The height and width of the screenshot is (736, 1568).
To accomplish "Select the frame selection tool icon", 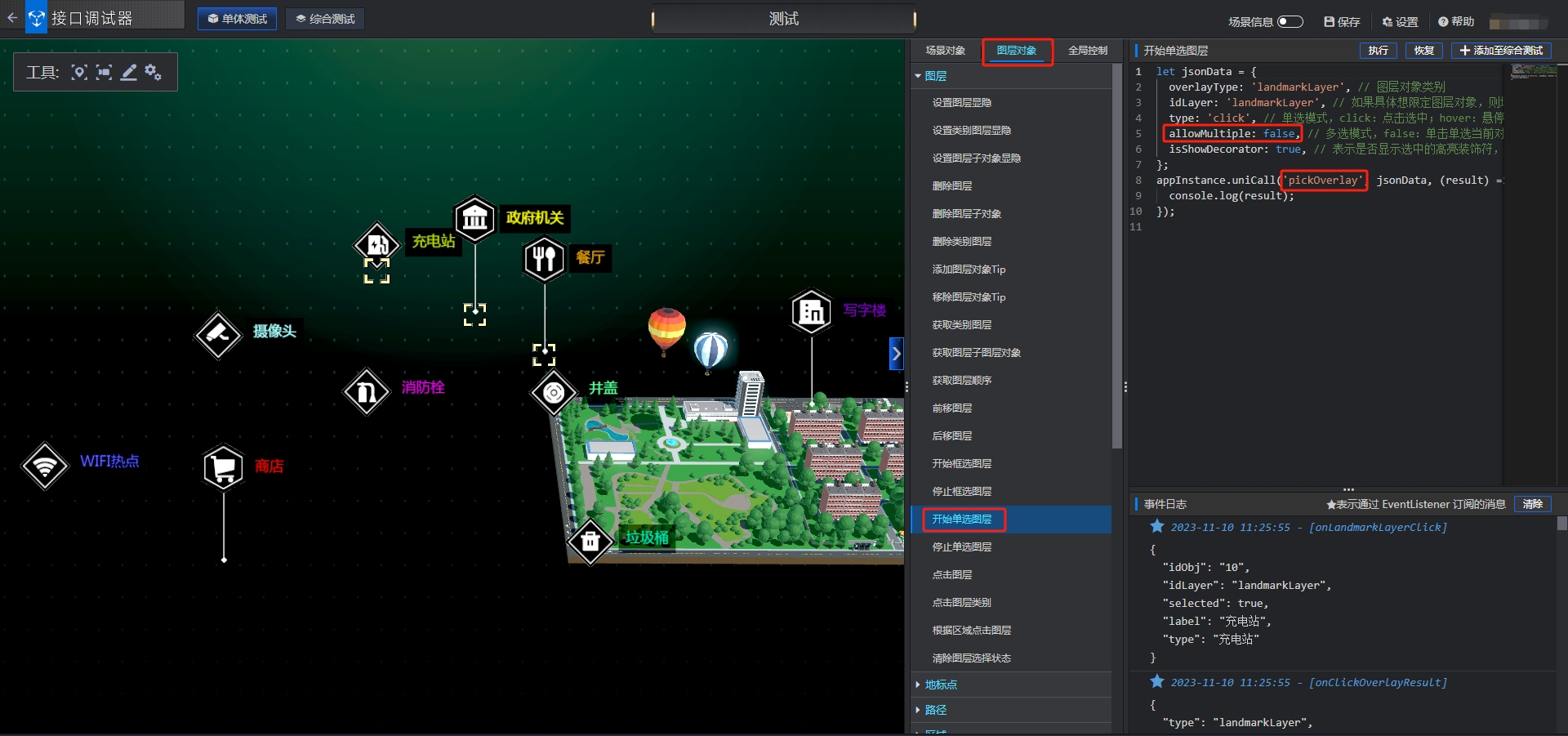I will [x=104, y=72].
